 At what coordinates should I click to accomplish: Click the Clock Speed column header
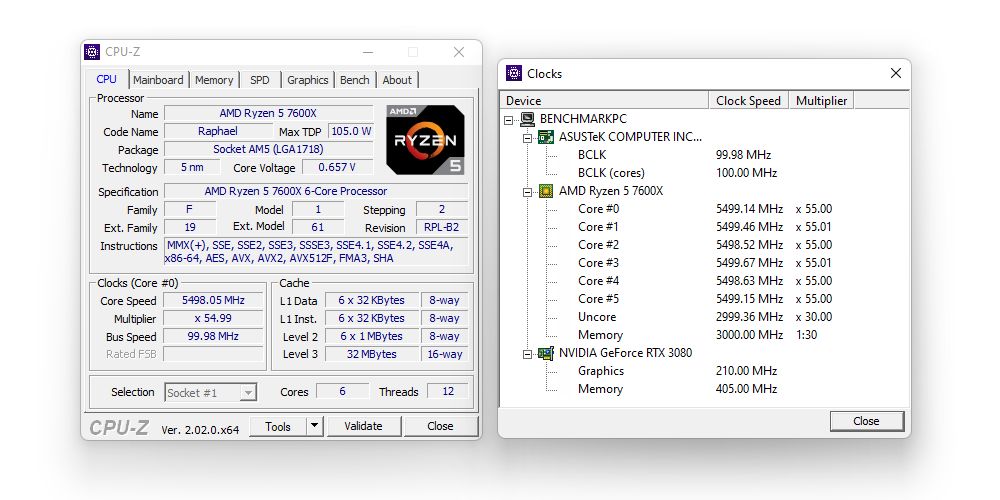pyautogui.click(x=749, y=101)
